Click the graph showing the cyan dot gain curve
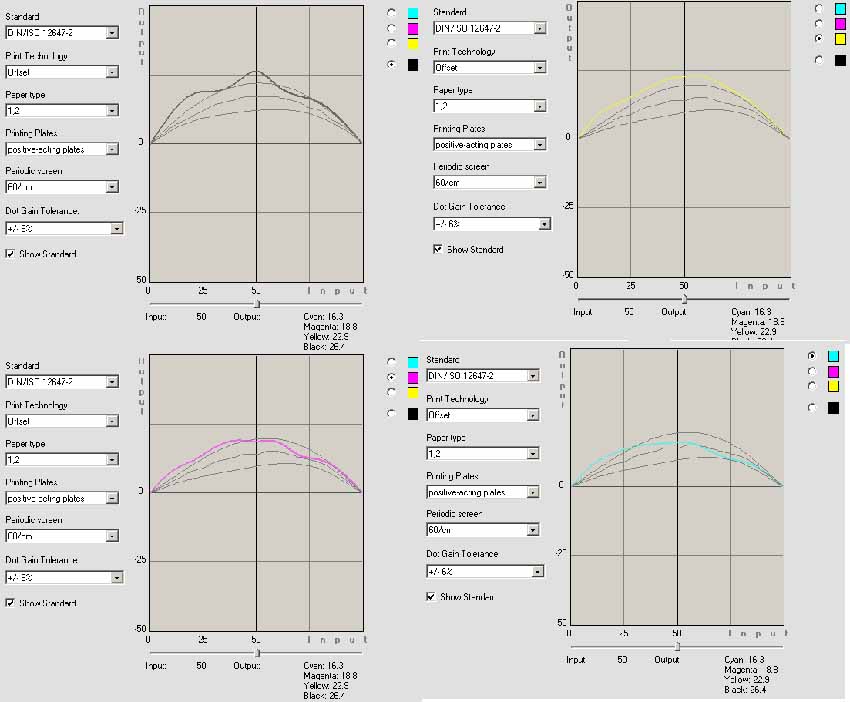 coord(677,487)
